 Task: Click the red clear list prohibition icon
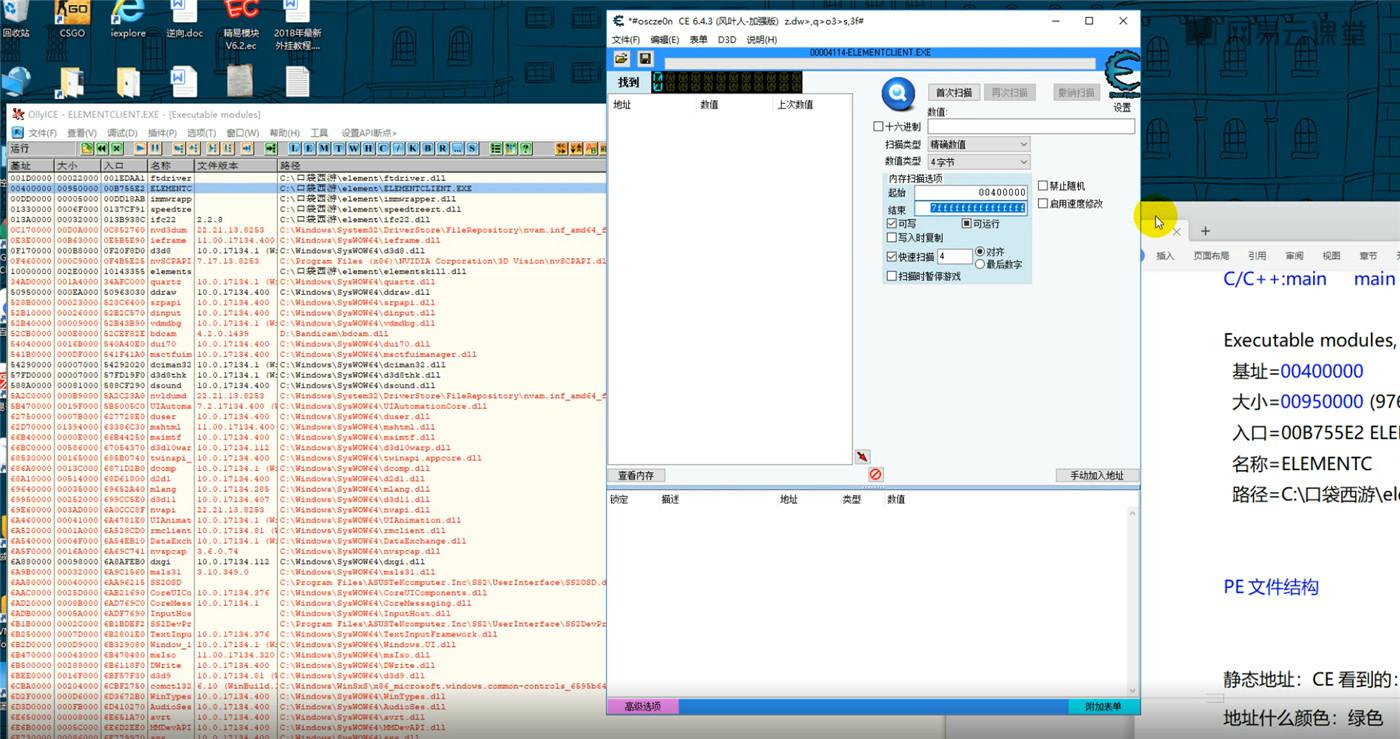[875, 474]
